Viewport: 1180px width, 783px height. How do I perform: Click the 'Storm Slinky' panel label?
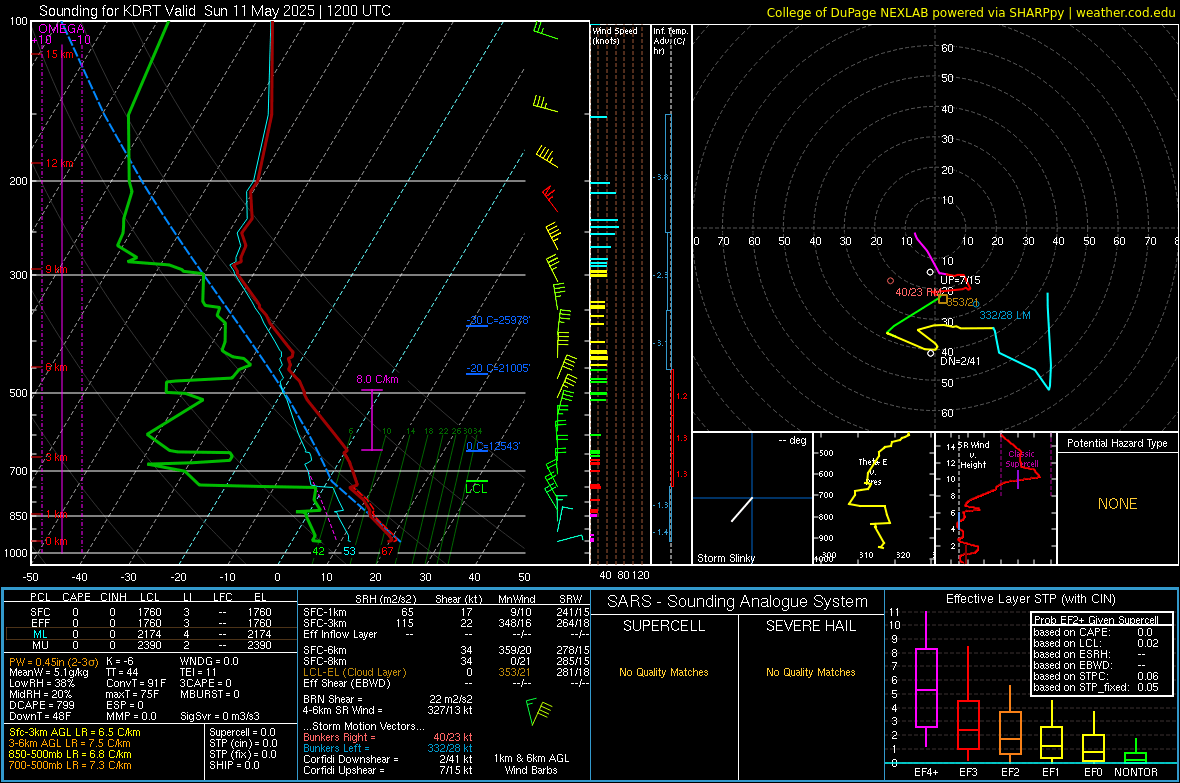point(725,558)
